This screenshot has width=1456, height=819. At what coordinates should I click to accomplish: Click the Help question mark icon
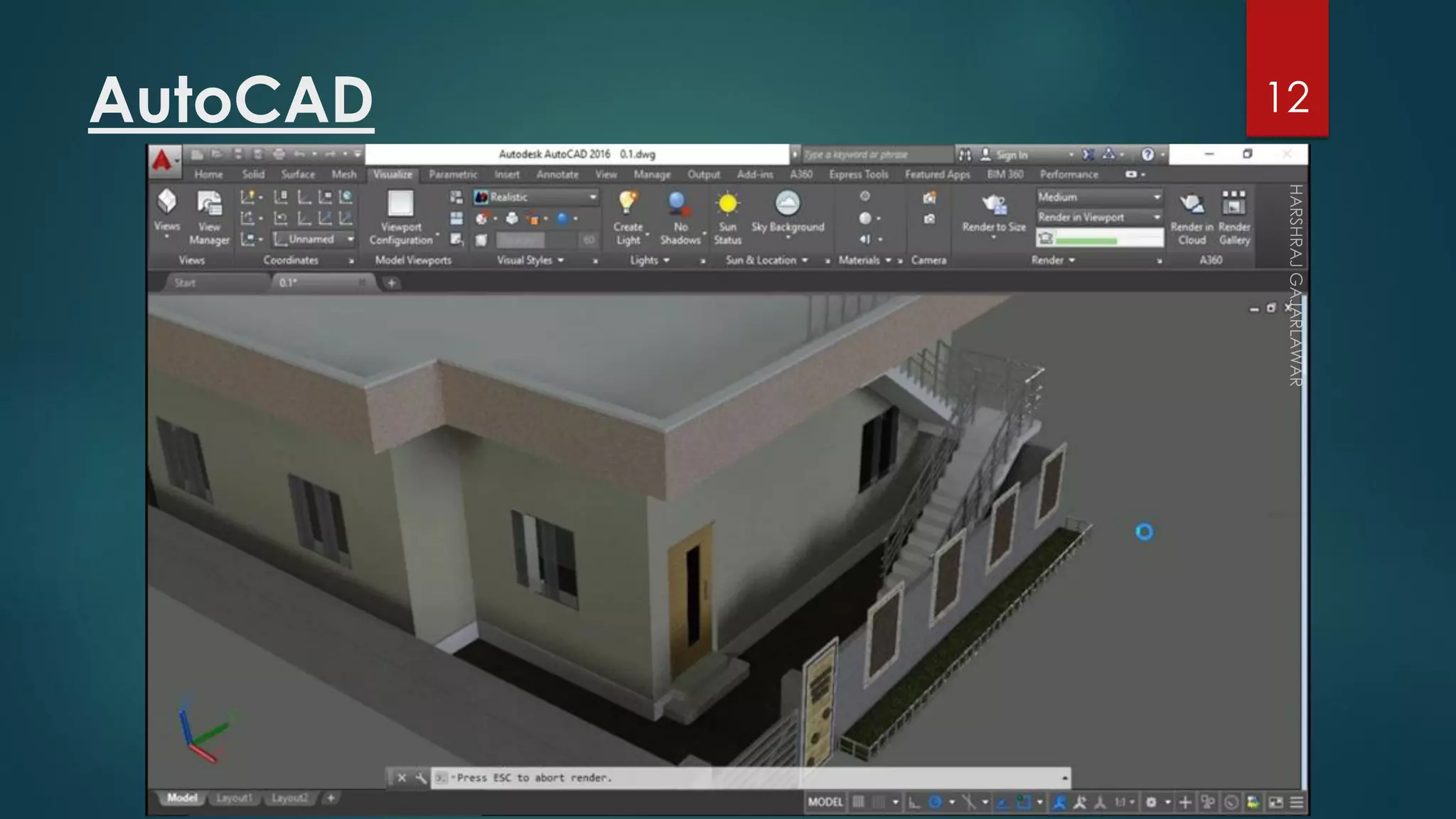pyautogui.click(x=1147, y=154)
